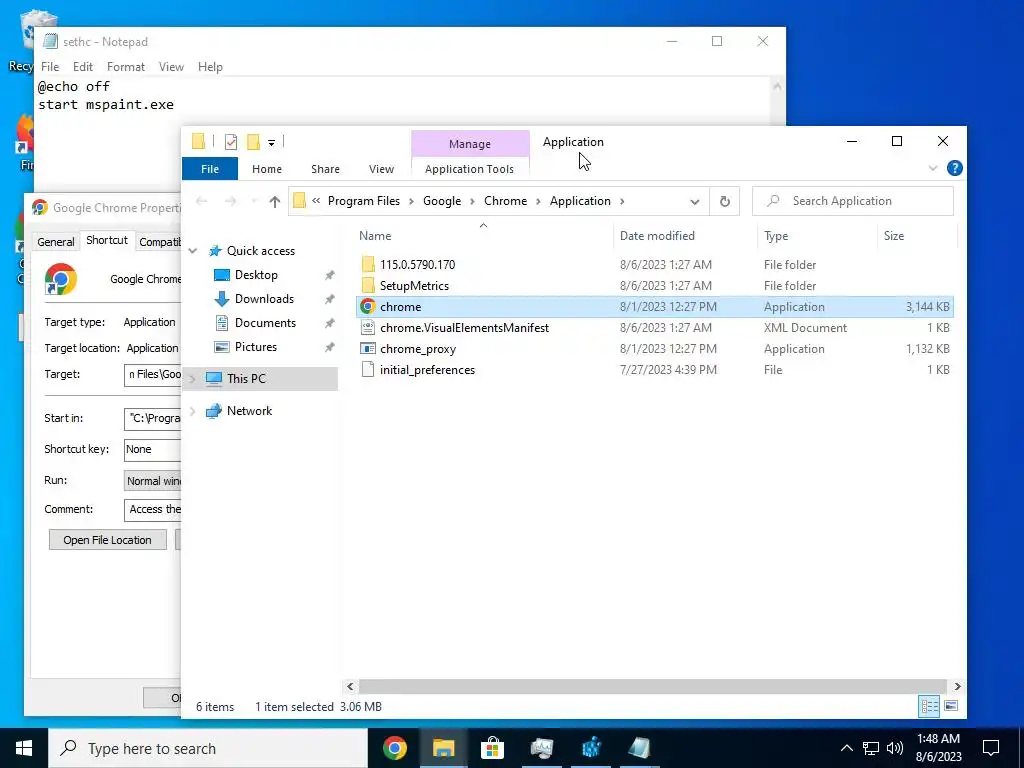Click Open File Location button
1024x768 pixels.
point(107,540)
